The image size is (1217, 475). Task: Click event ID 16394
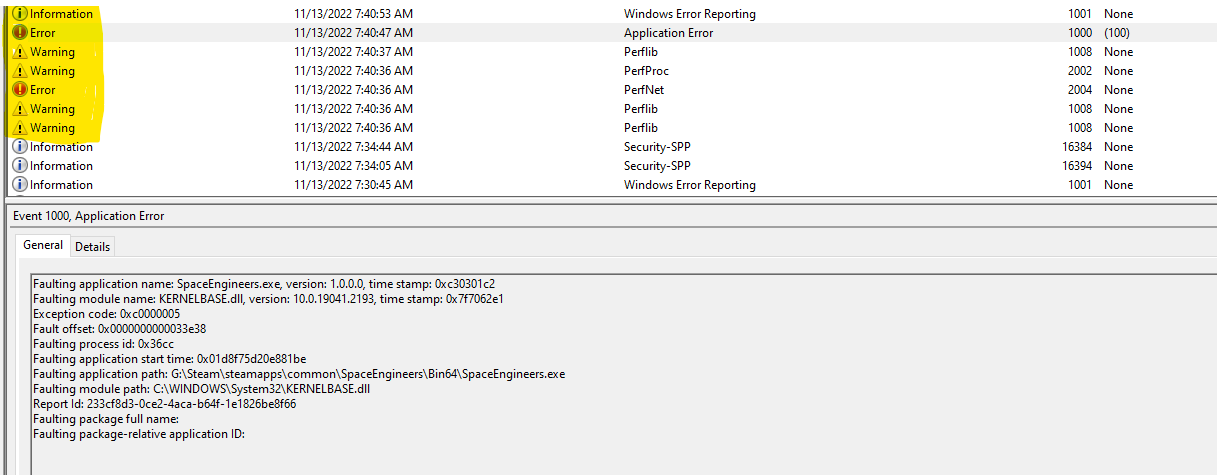tap(1076, 166)
